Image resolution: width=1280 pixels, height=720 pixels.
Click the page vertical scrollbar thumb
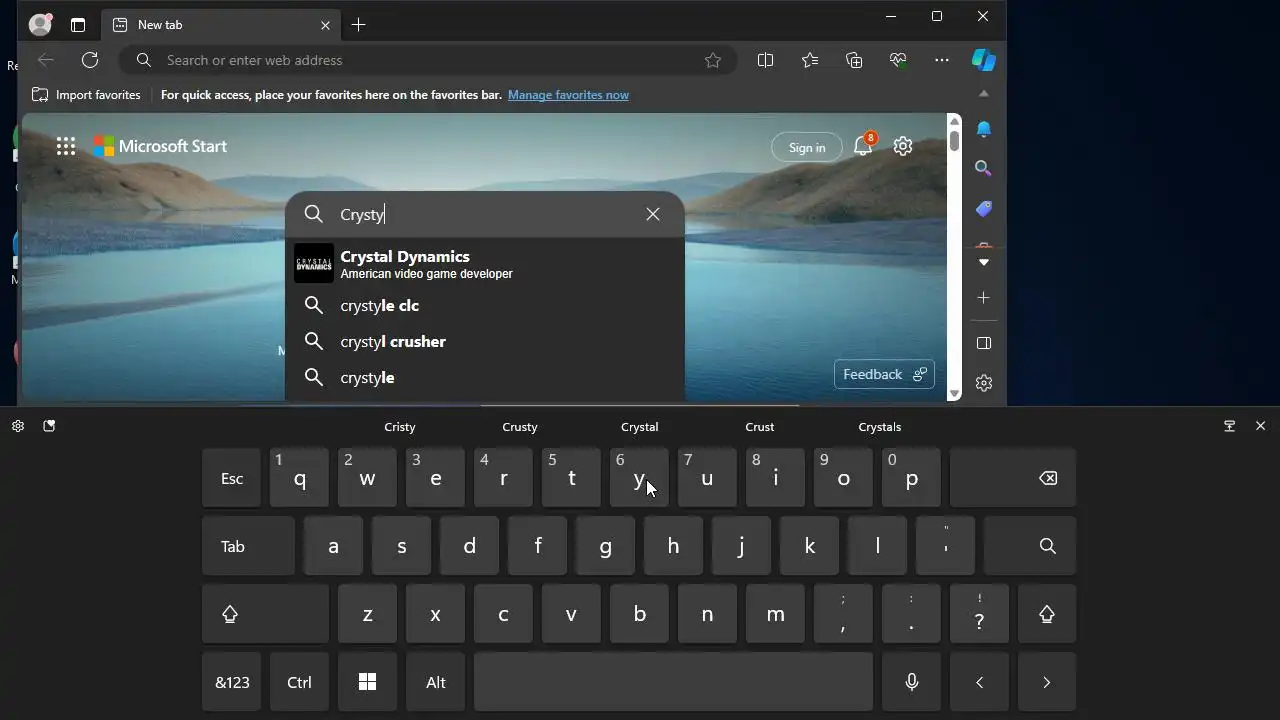955,140
